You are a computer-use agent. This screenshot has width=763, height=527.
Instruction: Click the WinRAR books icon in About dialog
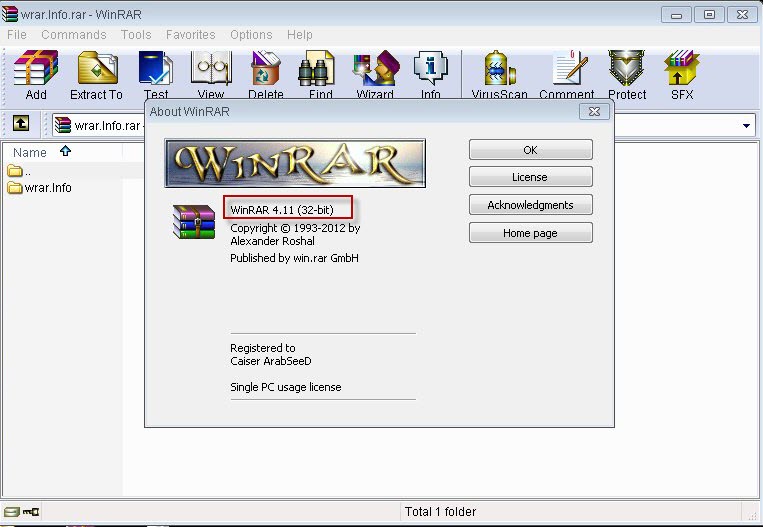[194, 222]
